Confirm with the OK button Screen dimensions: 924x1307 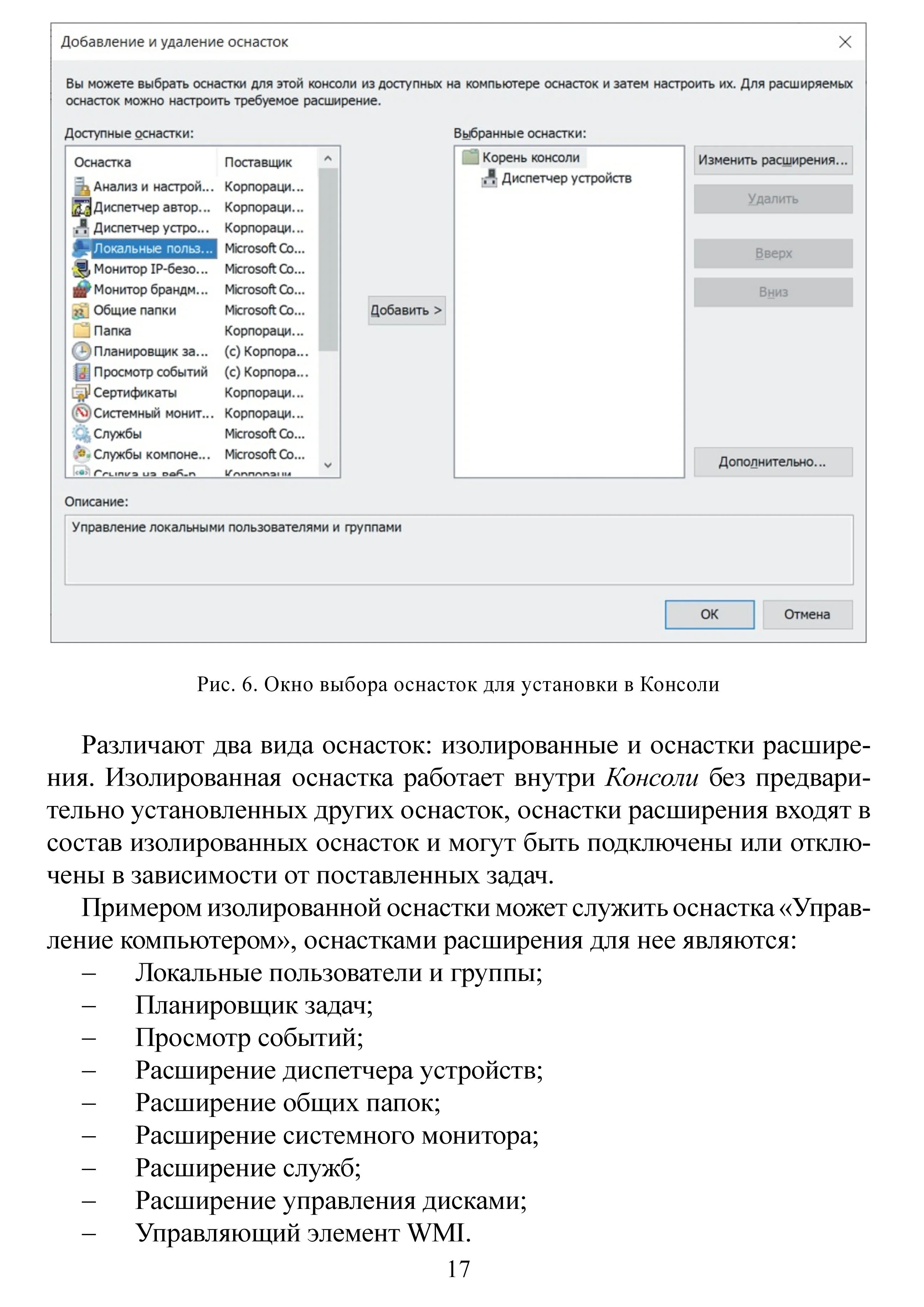click(x=709, y=614)
